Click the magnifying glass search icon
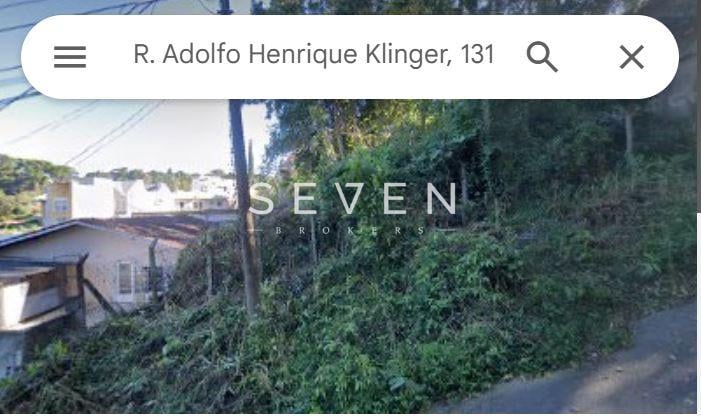Screen dimensions: 701x416 point(542,57)
